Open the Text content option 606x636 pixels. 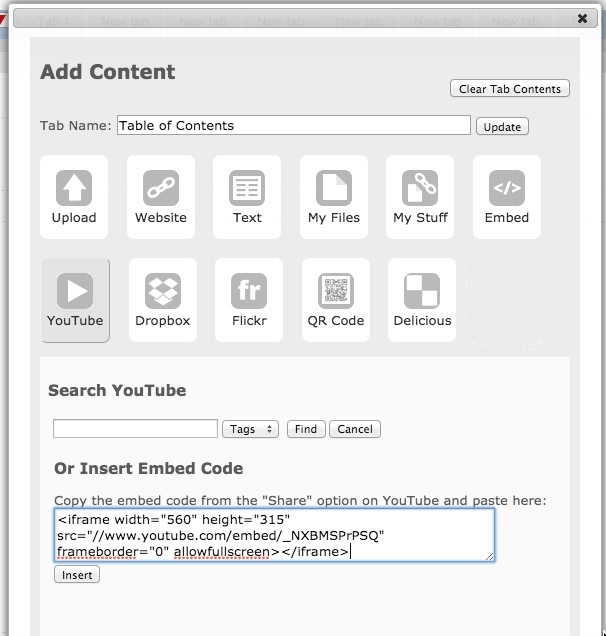(247, 197)
